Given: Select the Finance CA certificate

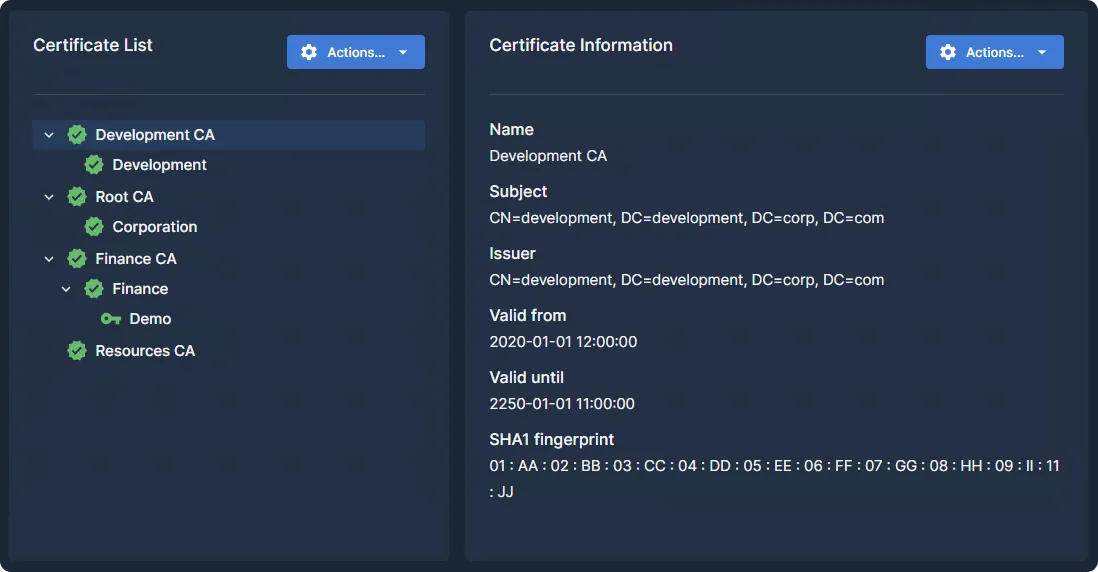Looking at the screenshot, I should click(x=136, y=258).
